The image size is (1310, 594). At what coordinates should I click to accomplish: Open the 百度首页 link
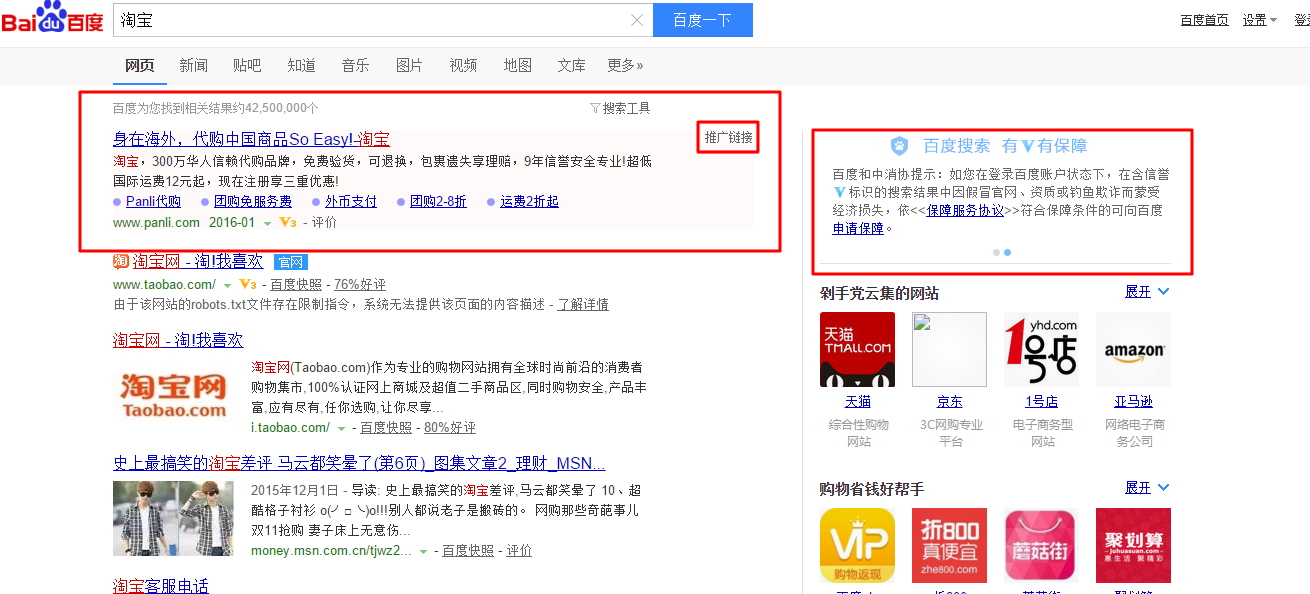pos(1204,20)
